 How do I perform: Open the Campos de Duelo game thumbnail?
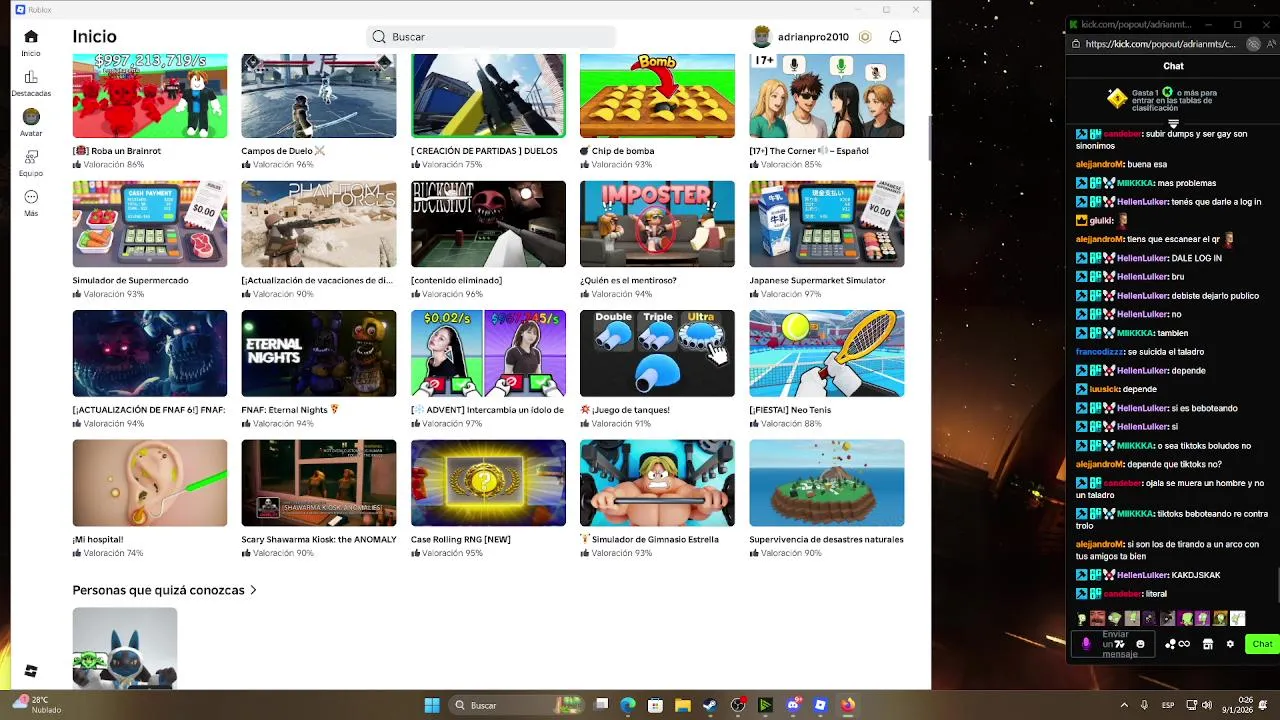pos(318,96)
